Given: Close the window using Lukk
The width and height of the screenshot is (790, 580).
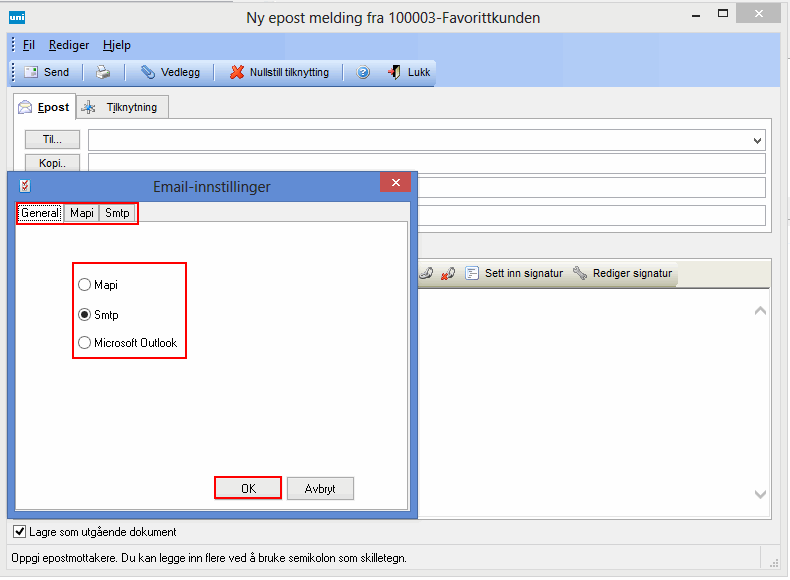Looking at the screenshot, I should point(409,72).
